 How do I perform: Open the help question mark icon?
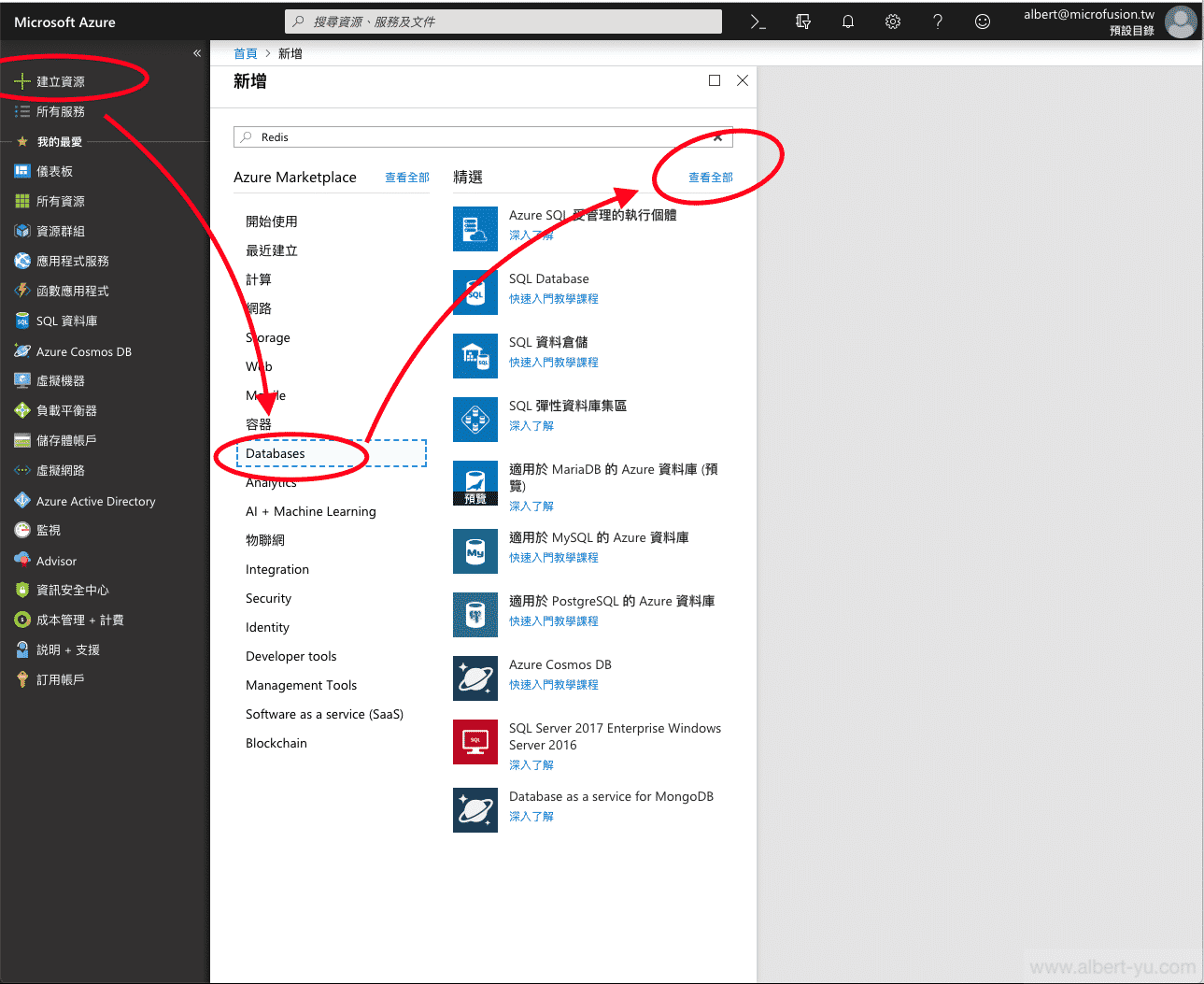938,21
